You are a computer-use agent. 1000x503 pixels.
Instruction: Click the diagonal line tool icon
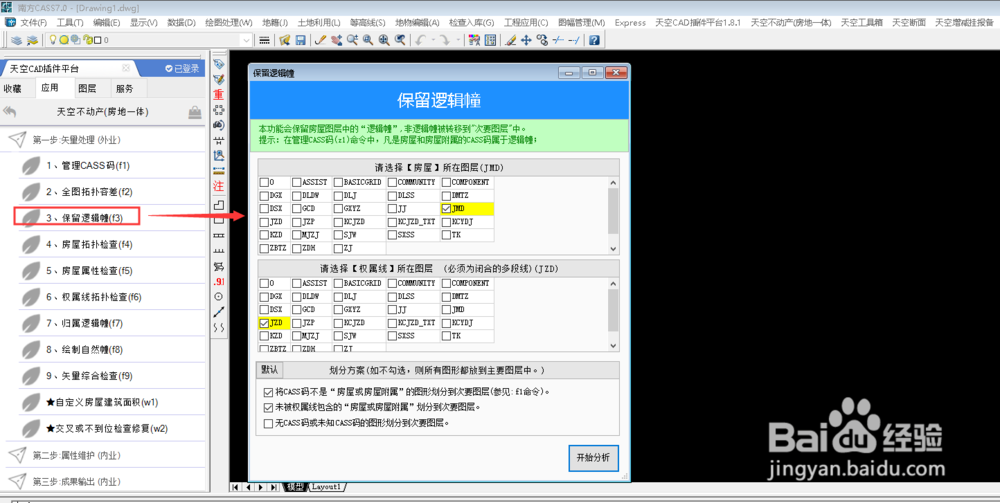(x=219, y=312)
